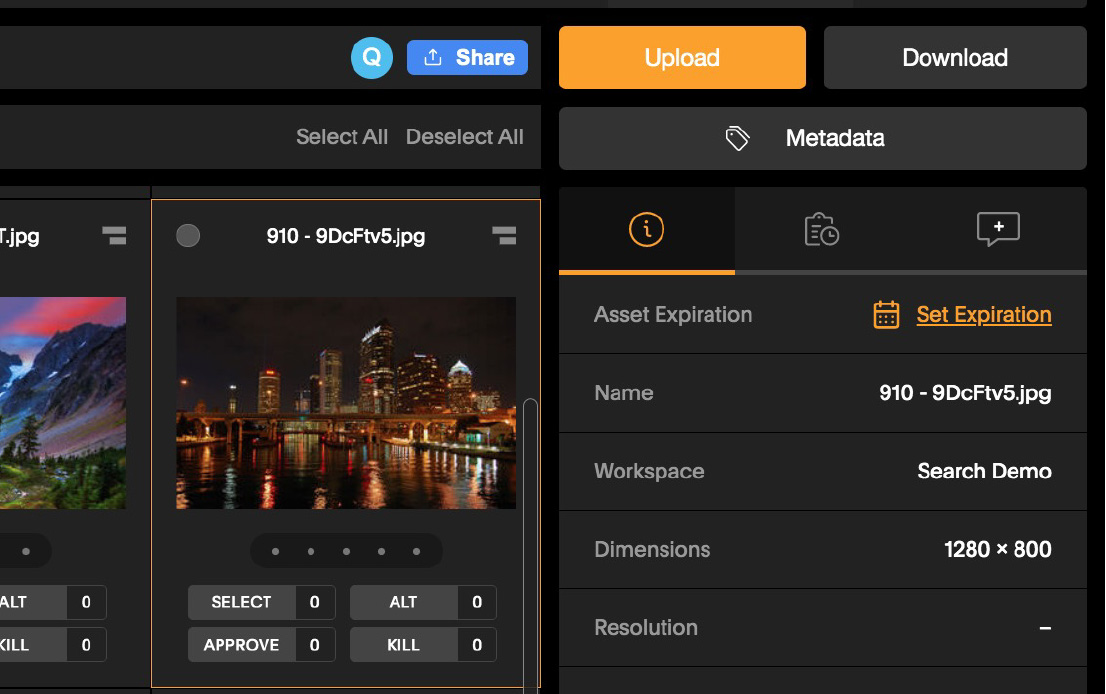
Task: Click the Dimensions value 1280 × 800
Action: coord(997,549)
